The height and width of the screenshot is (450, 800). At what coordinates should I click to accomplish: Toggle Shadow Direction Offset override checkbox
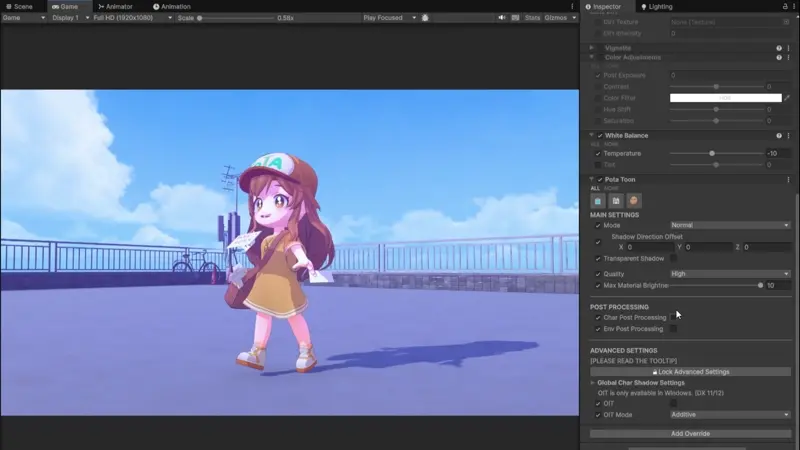[x=598, y=242]
